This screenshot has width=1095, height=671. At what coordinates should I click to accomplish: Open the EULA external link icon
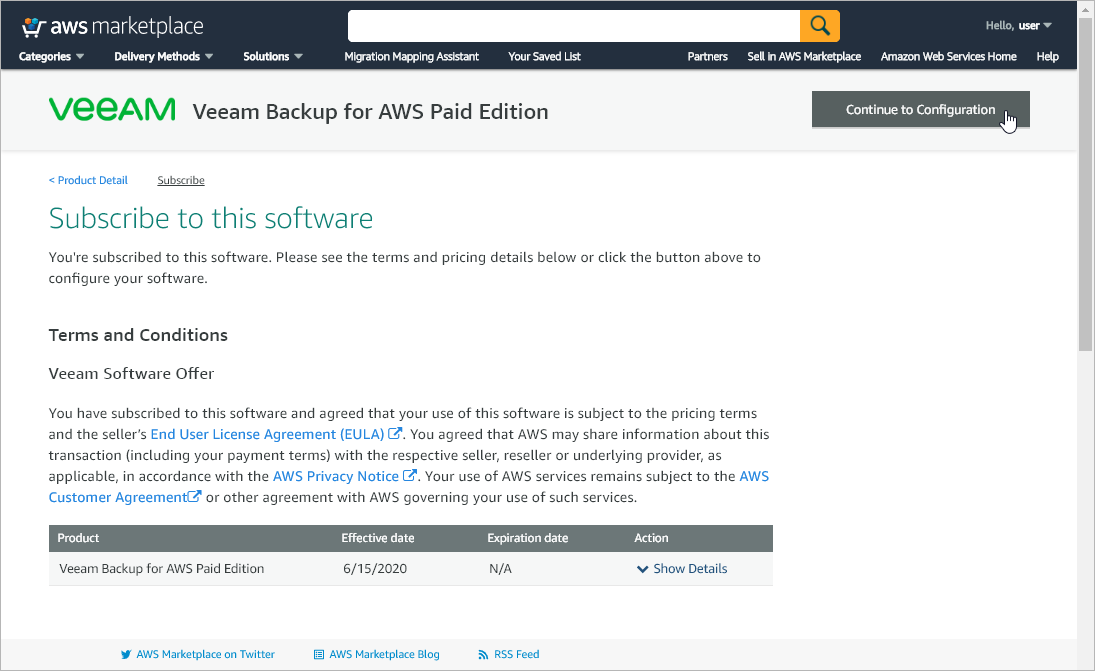click(395, 434)
